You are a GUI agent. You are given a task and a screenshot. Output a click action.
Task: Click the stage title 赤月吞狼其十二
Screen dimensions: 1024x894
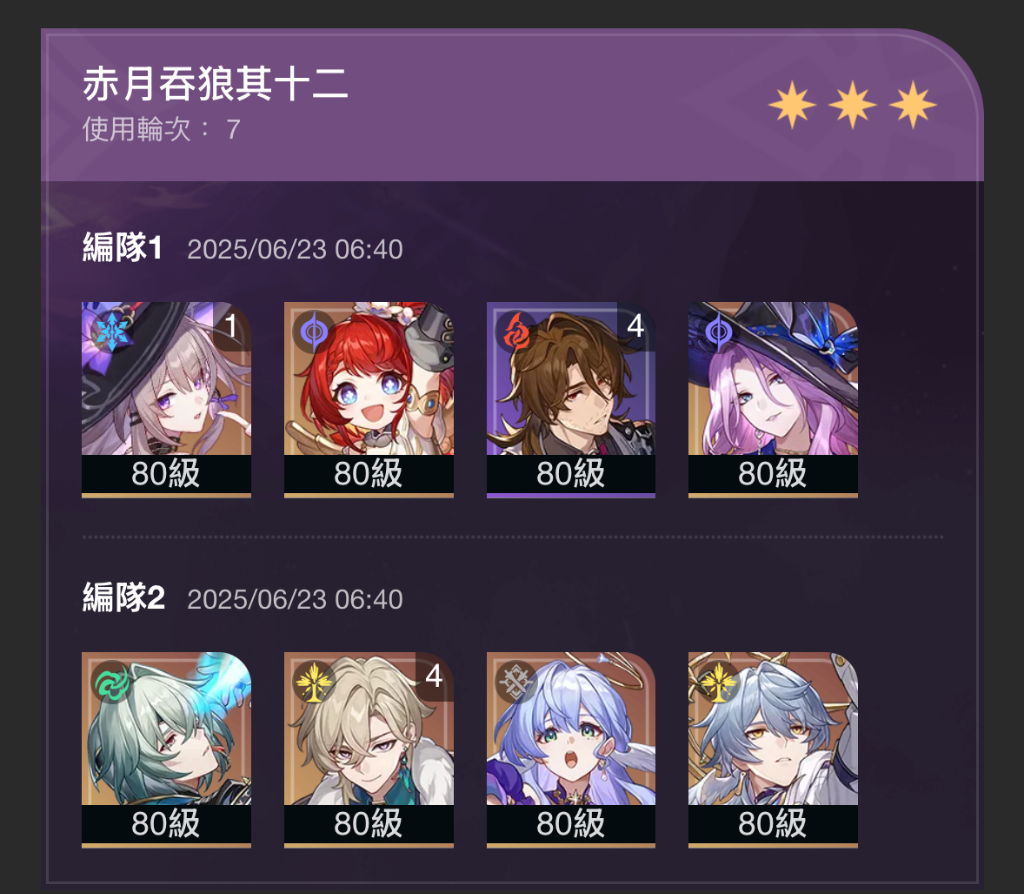[x=215, y=84]
